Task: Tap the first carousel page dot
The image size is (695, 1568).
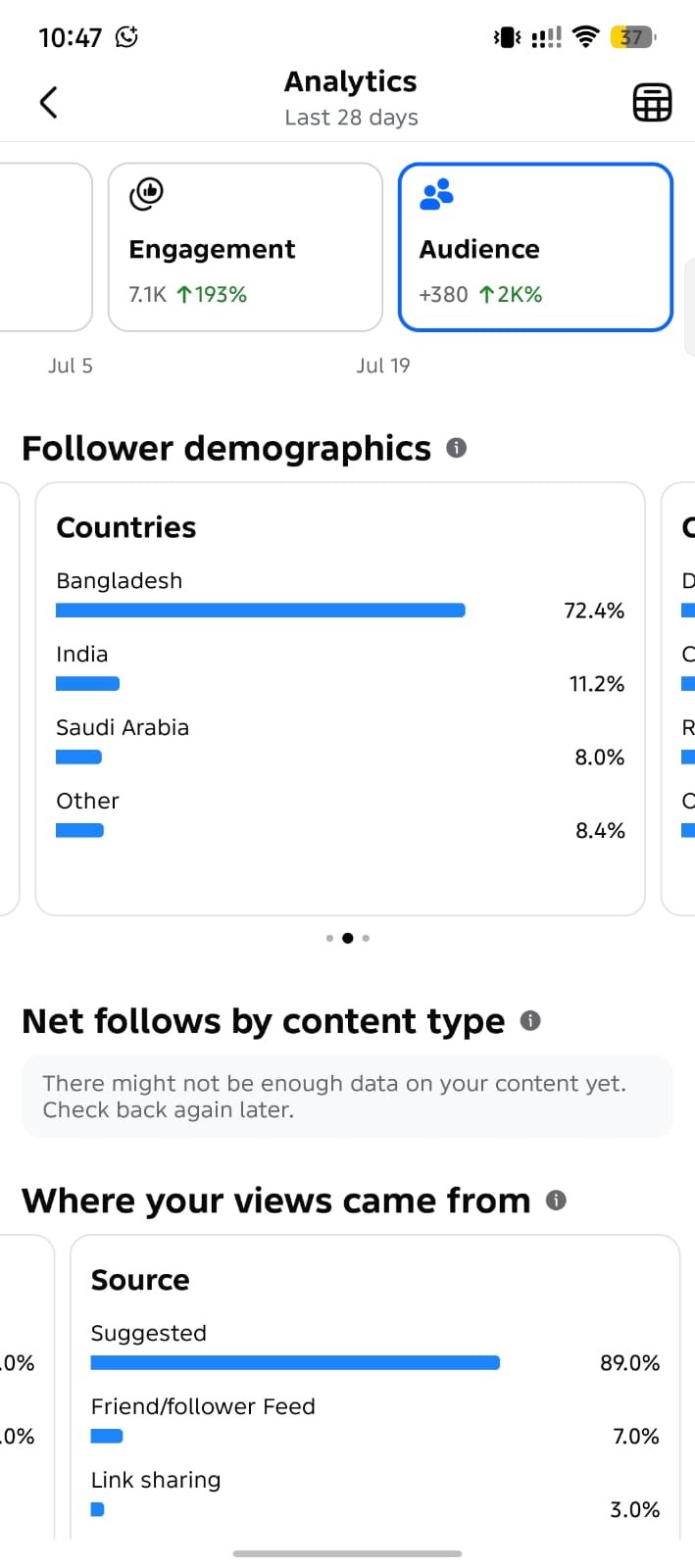Action: (x=329, y=938)
